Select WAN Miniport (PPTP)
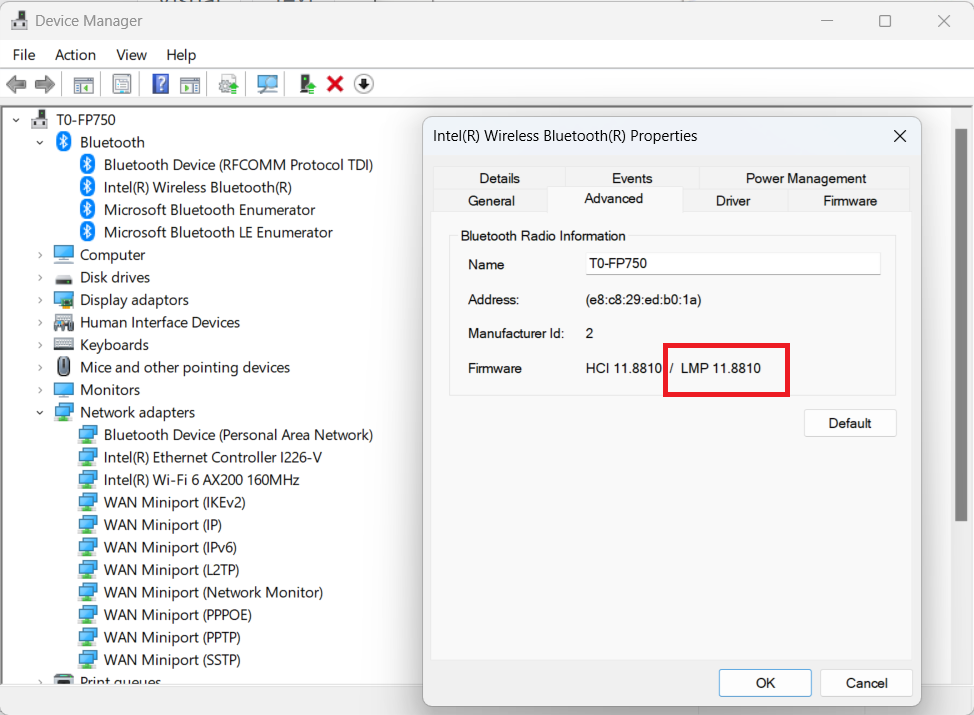This screenshot has width=974, height=715. [x=172, y=637]
